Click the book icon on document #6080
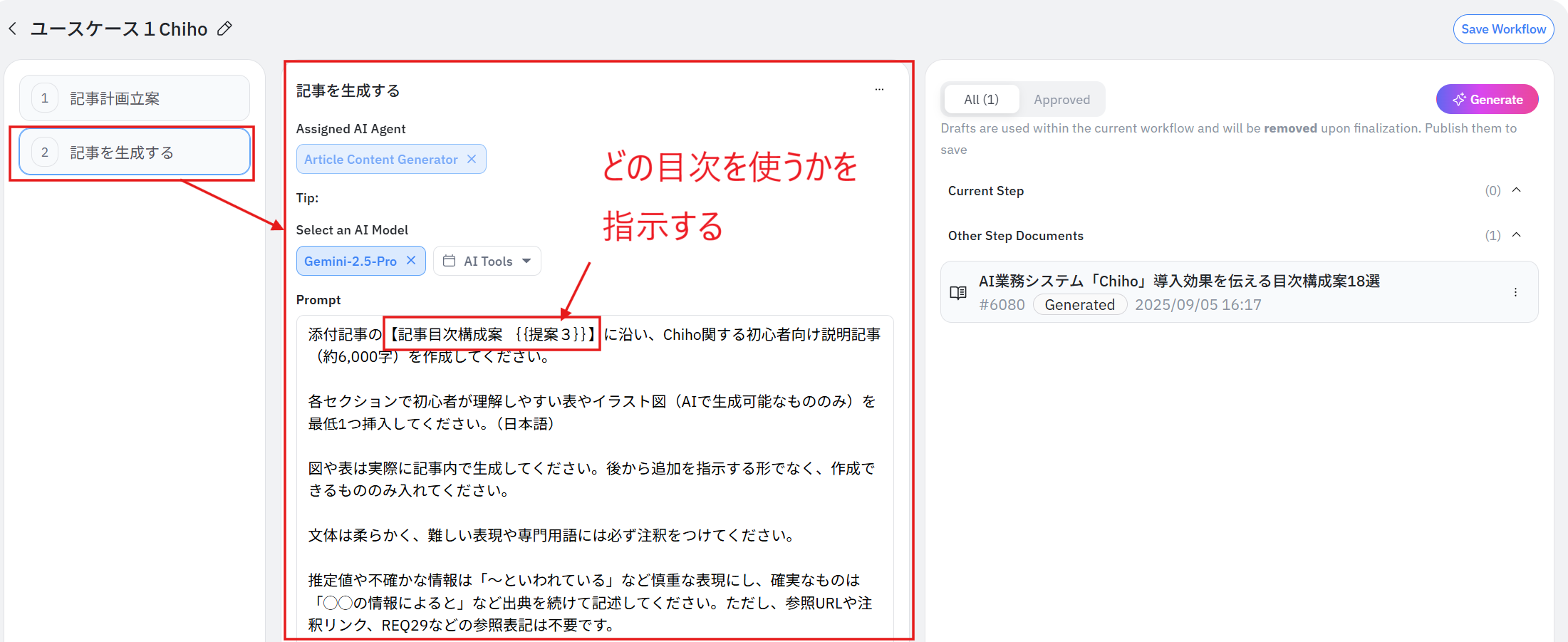 (x=958, y=293)
